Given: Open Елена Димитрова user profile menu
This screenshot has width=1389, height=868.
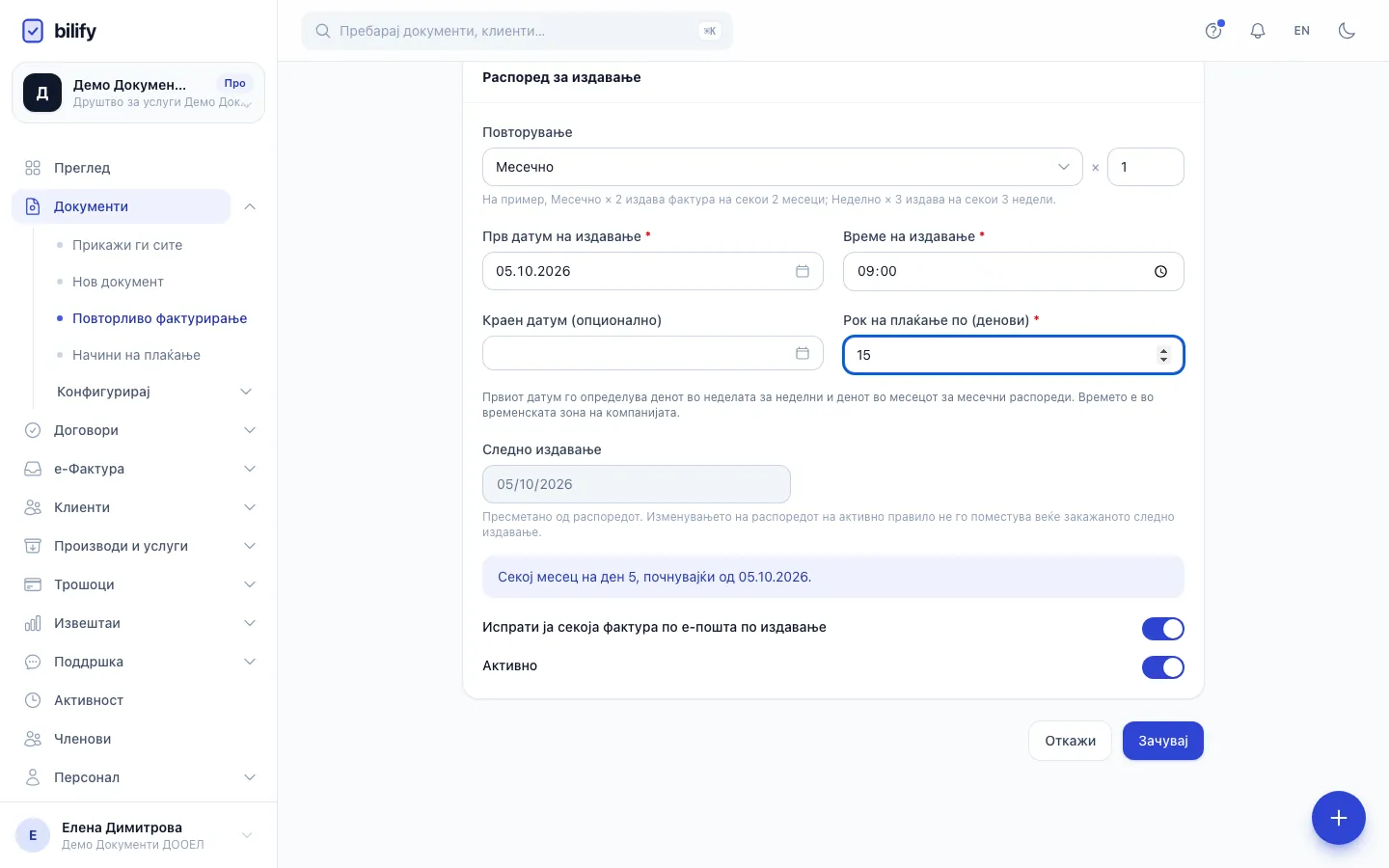Looking at the screenshot, I should pos(138,835).
